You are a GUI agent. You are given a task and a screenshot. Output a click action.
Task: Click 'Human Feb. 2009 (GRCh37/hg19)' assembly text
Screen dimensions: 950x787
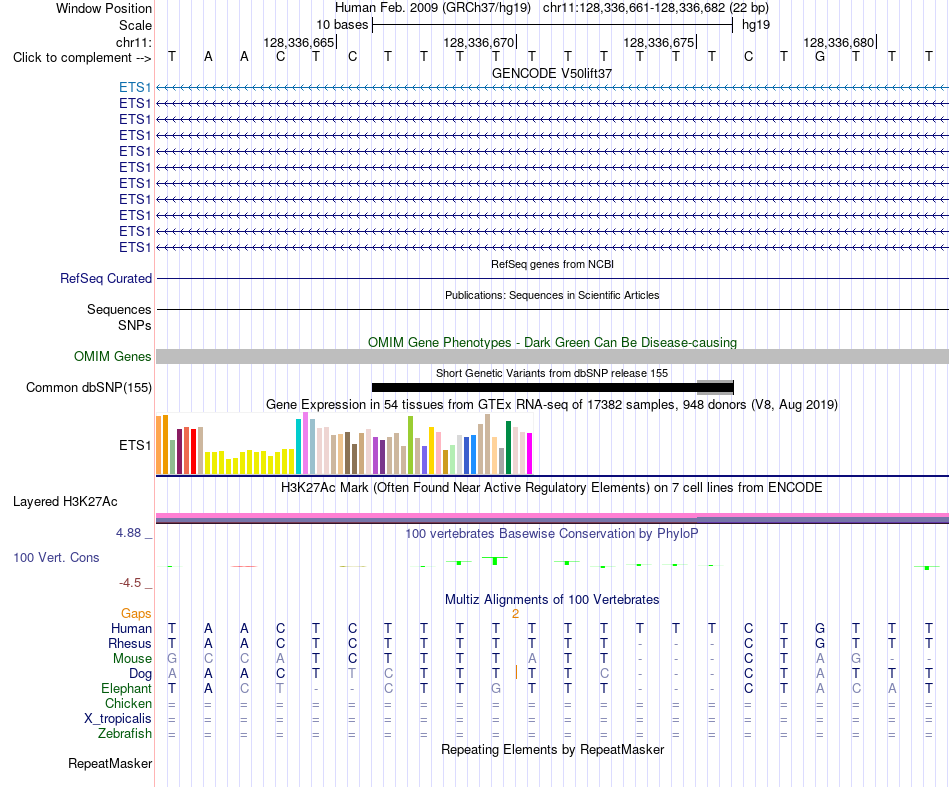[x=433, y=8]
